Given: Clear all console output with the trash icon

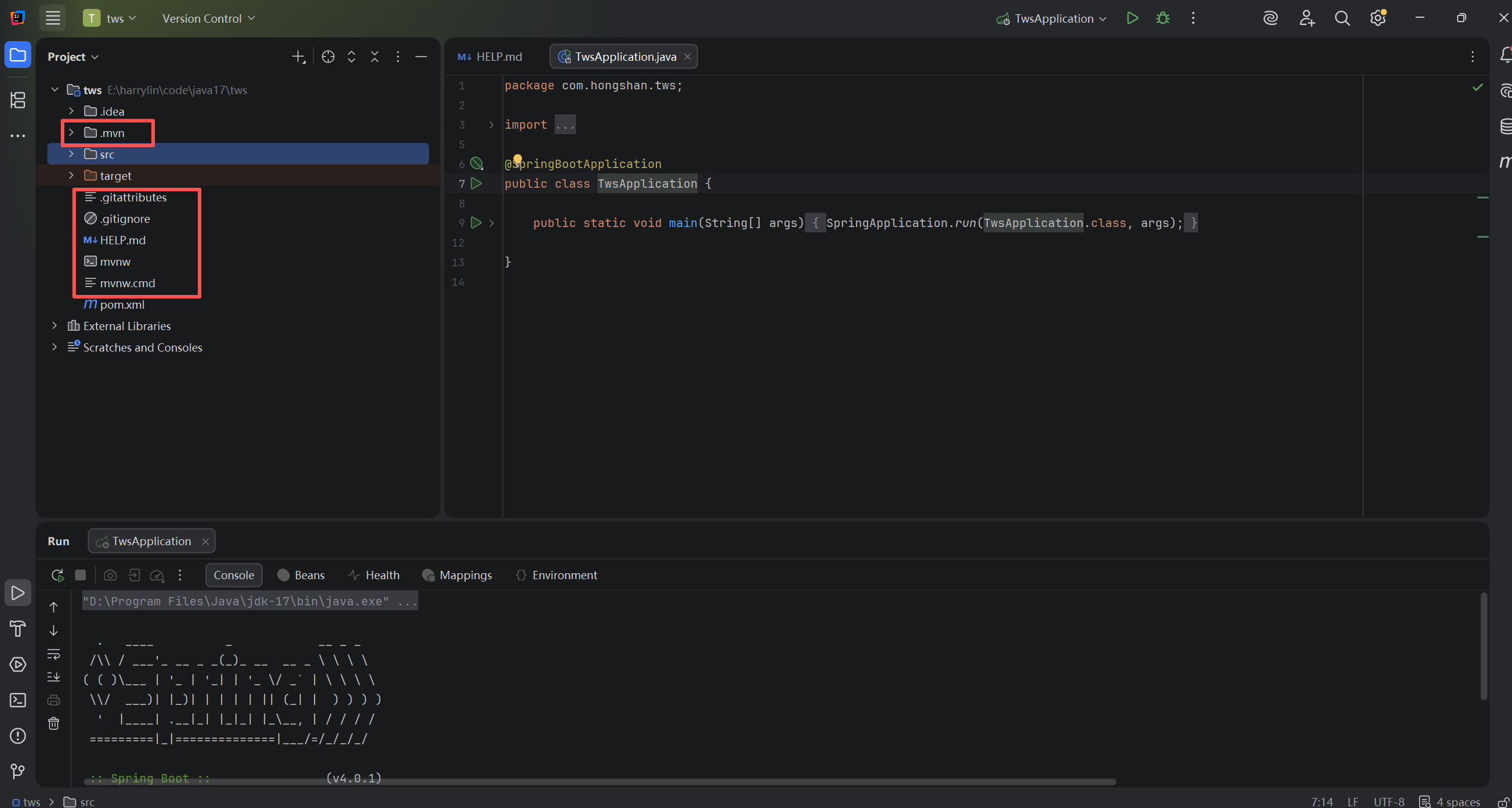Looking at the screenshot, I should pos(54,723).
